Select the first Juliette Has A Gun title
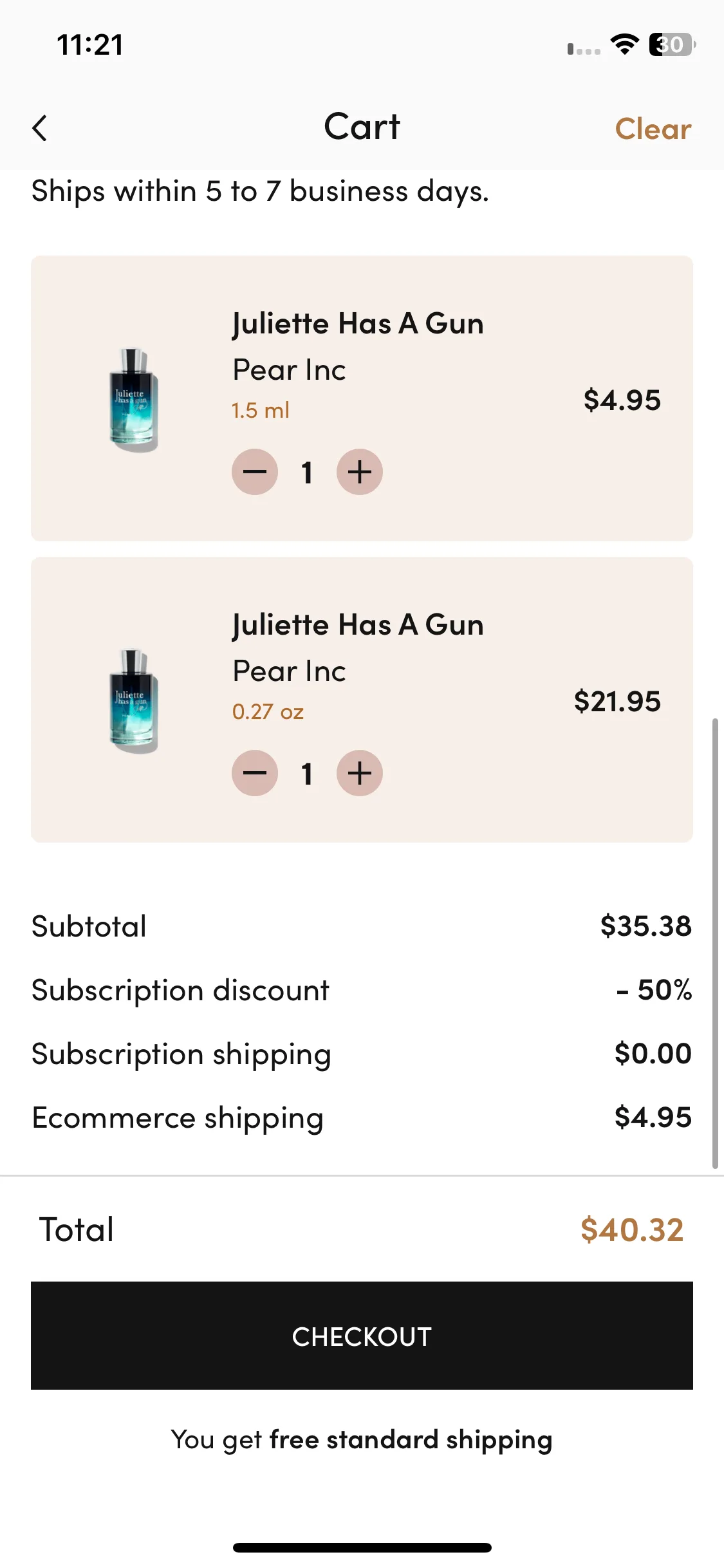The height and width of the screenshot is (1568, 724). (x=358, y=323)
